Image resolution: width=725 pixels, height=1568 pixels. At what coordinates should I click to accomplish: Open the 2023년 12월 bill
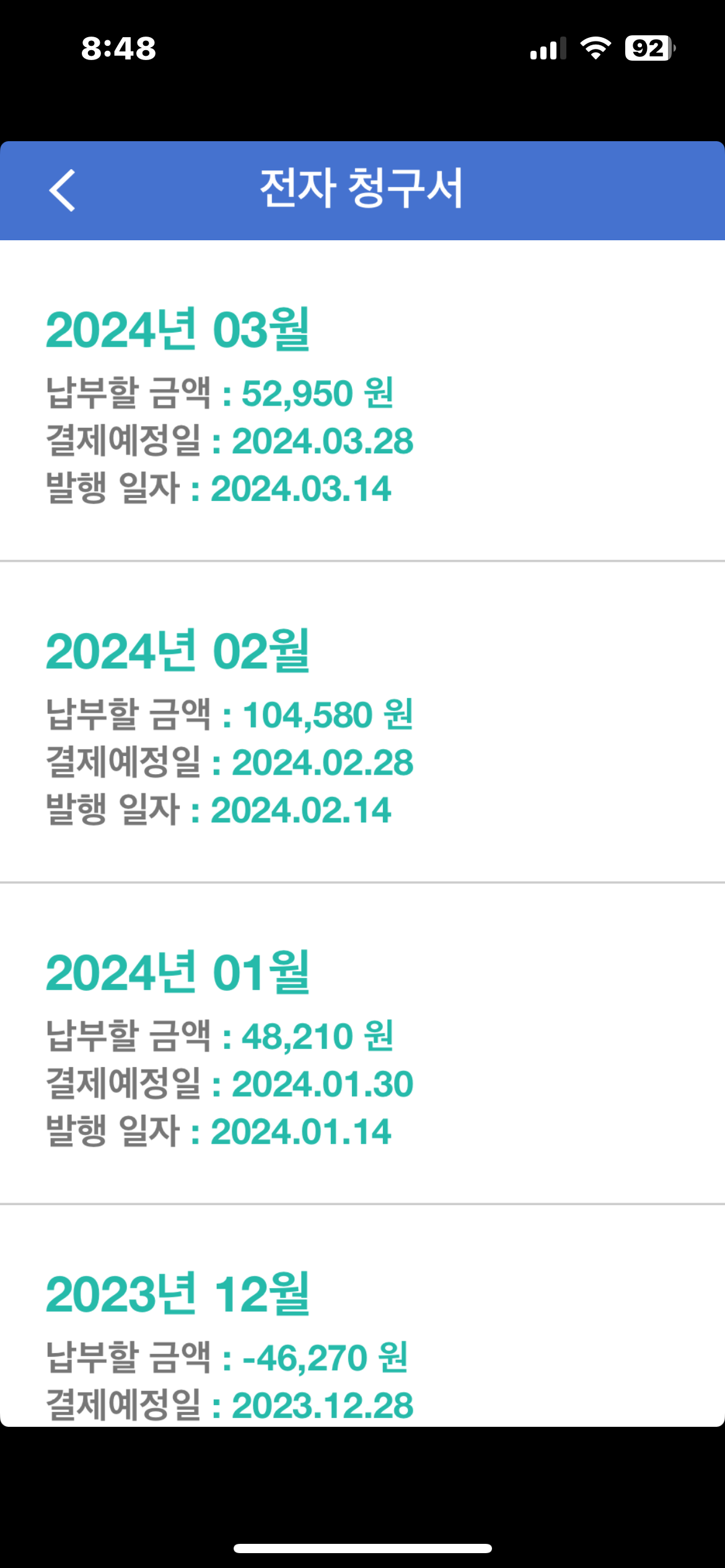click(177, 1294)
